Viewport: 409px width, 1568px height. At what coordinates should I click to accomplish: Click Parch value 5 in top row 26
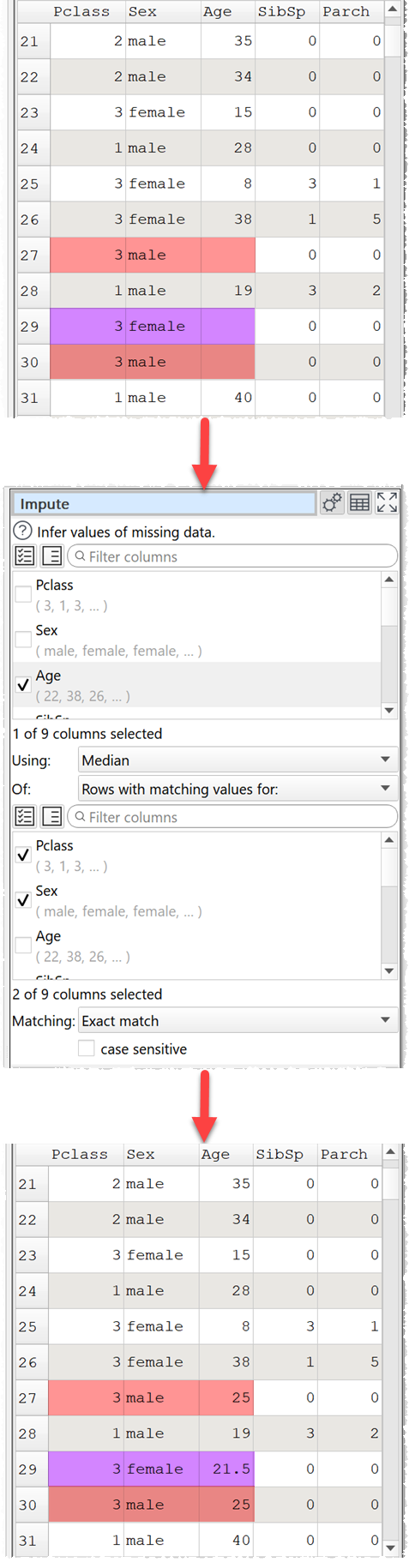(352, 219)
